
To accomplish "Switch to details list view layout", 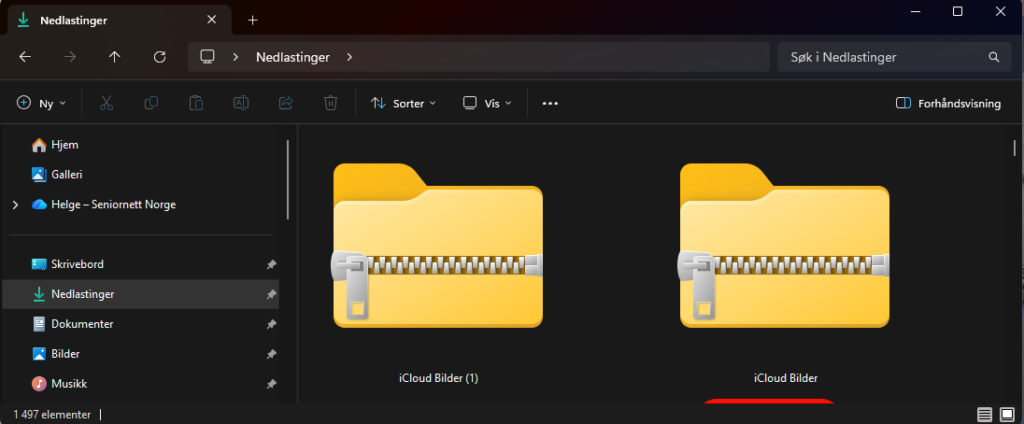I will coord(984,414).
